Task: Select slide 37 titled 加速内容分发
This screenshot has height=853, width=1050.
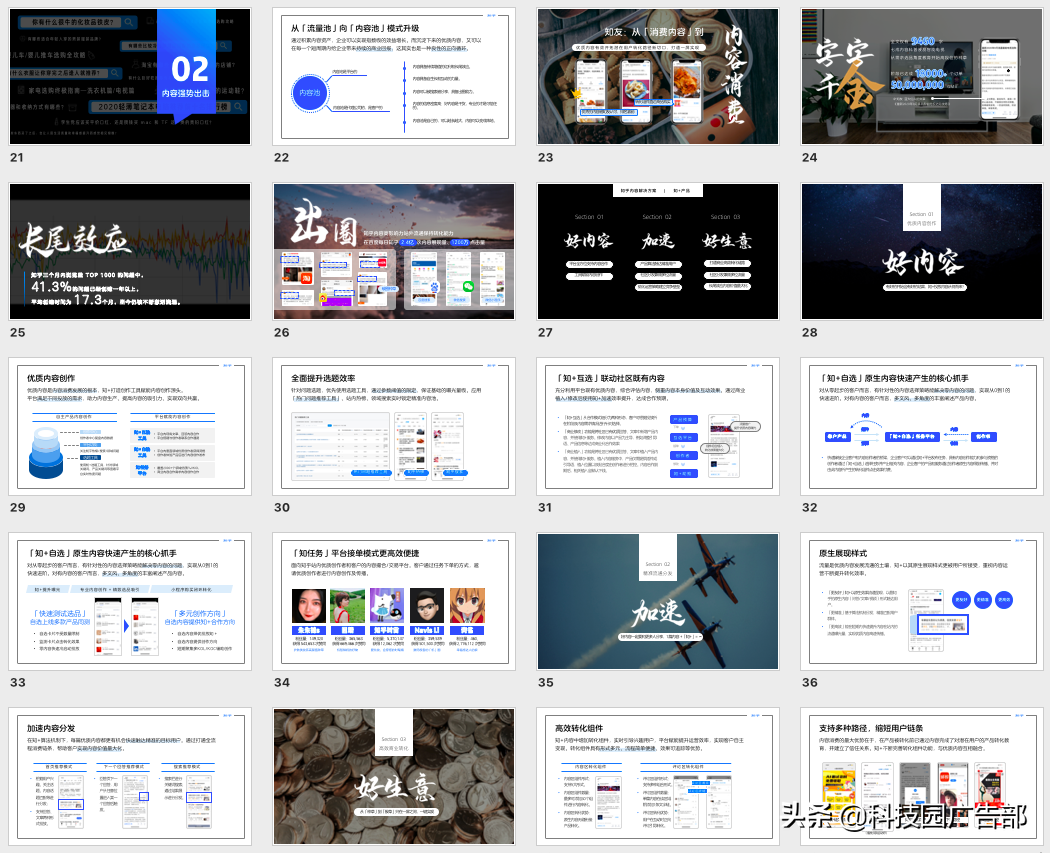Action: point(130,777)
